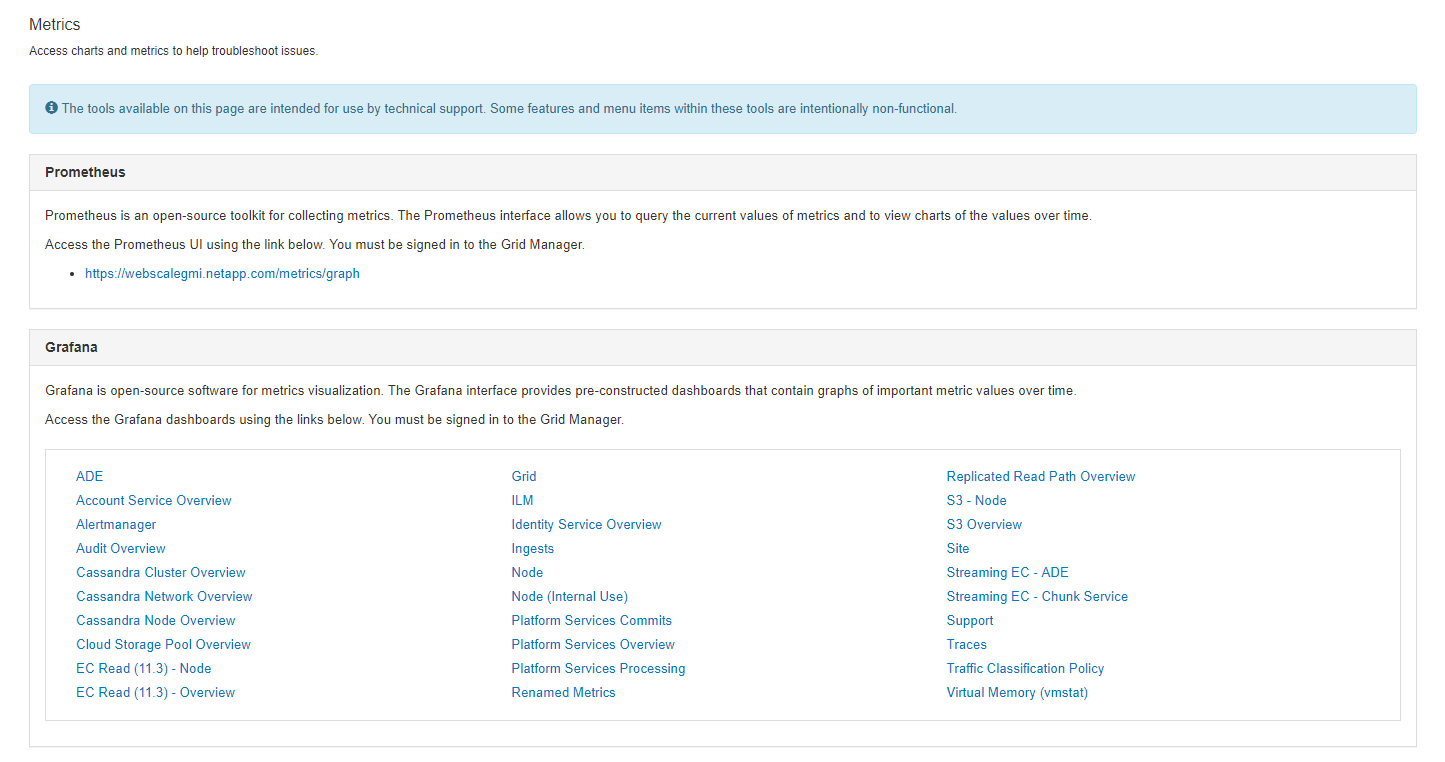Open Platform Services Overview dashboard
This screenshot has height=762, width=1445.
tap(593, 644)
